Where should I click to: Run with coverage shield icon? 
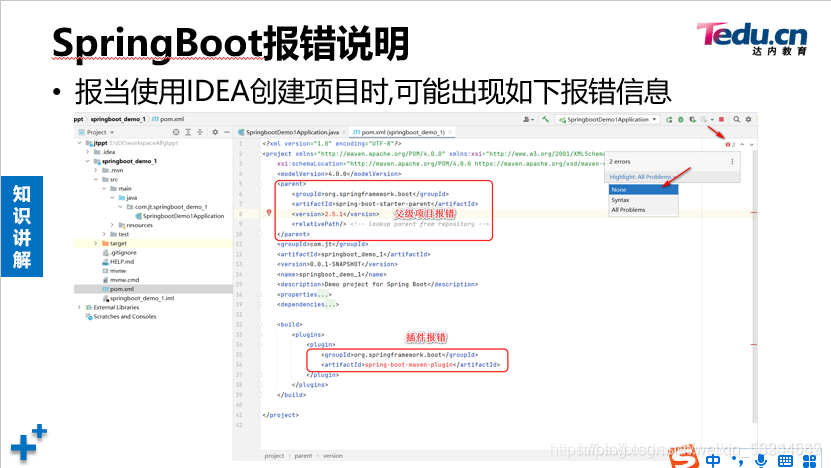point(692,120)
